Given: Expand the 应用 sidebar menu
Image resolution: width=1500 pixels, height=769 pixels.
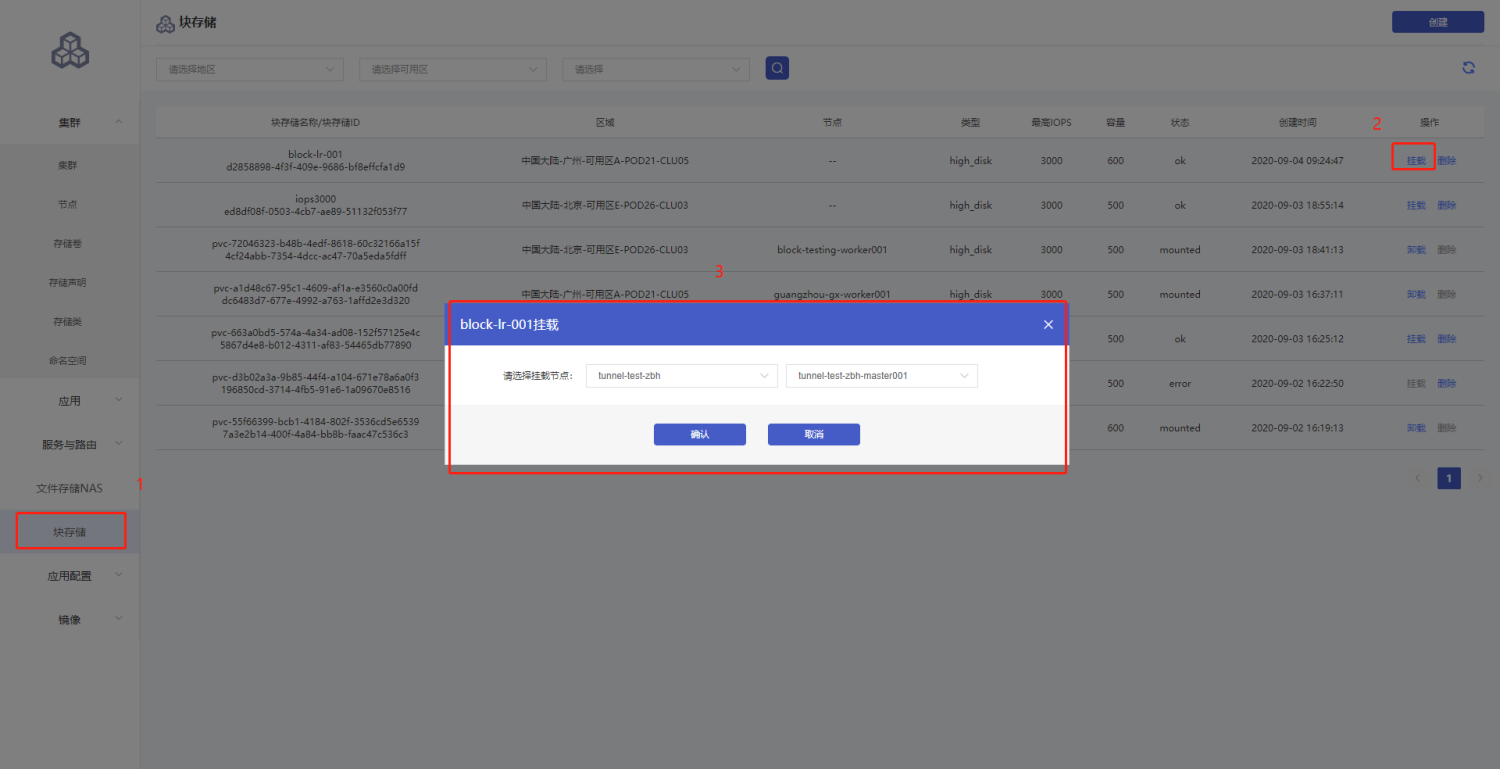Looking at the screenshot, I should (x=70, y=401).
